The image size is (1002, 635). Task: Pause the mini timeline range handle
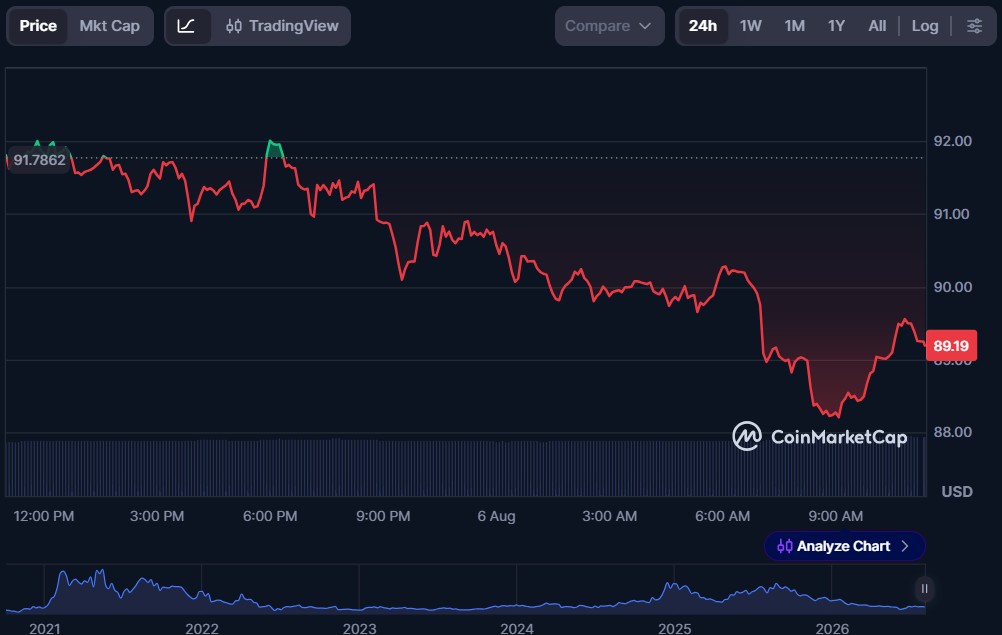click(924, 588)
